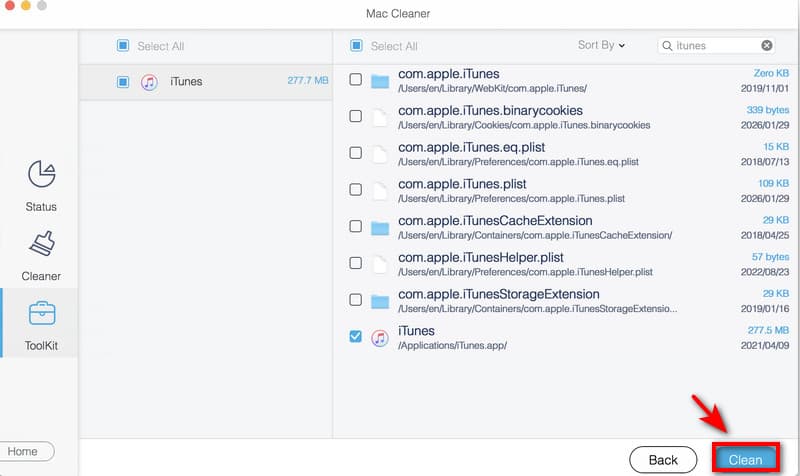Screen dimensions: 800x476
Task: Toggle Select All checkbox in left panel
Action: [x=123, y=46]
